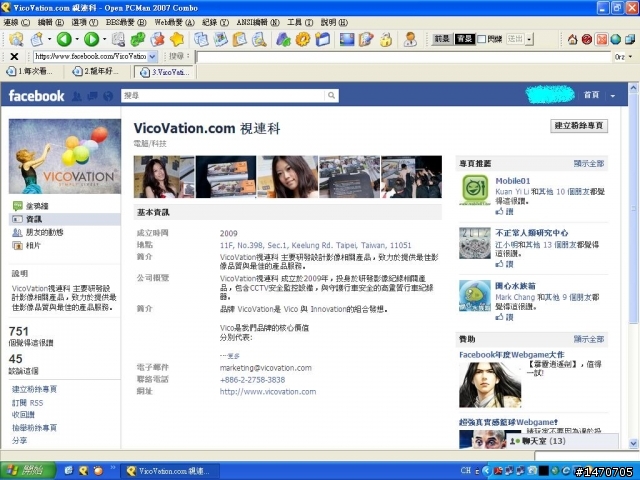Expand the address bar URL dropdown

click(x=152, y=56)
